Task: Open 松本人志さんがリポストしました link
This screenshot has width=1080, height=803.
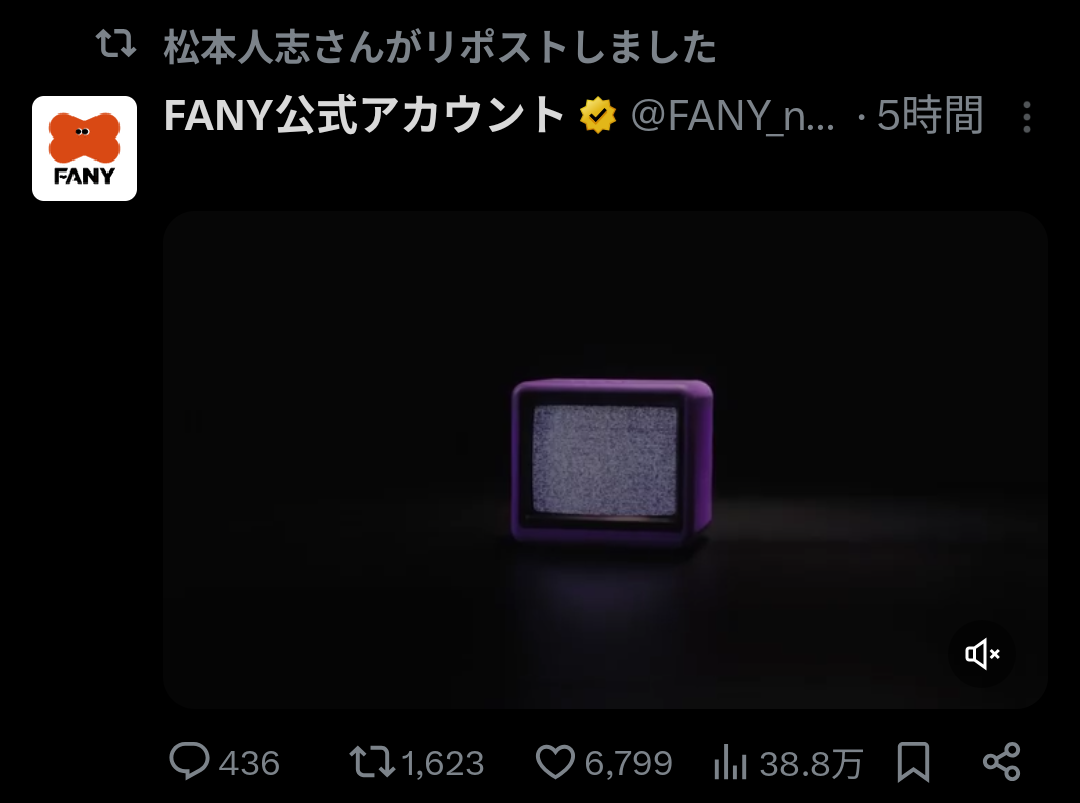Action: point(440,47)
